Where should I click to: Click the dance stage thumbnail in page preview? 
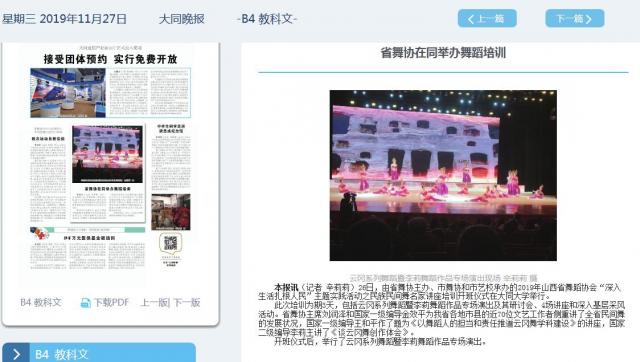pyautogui.click(x=108, y=154)
